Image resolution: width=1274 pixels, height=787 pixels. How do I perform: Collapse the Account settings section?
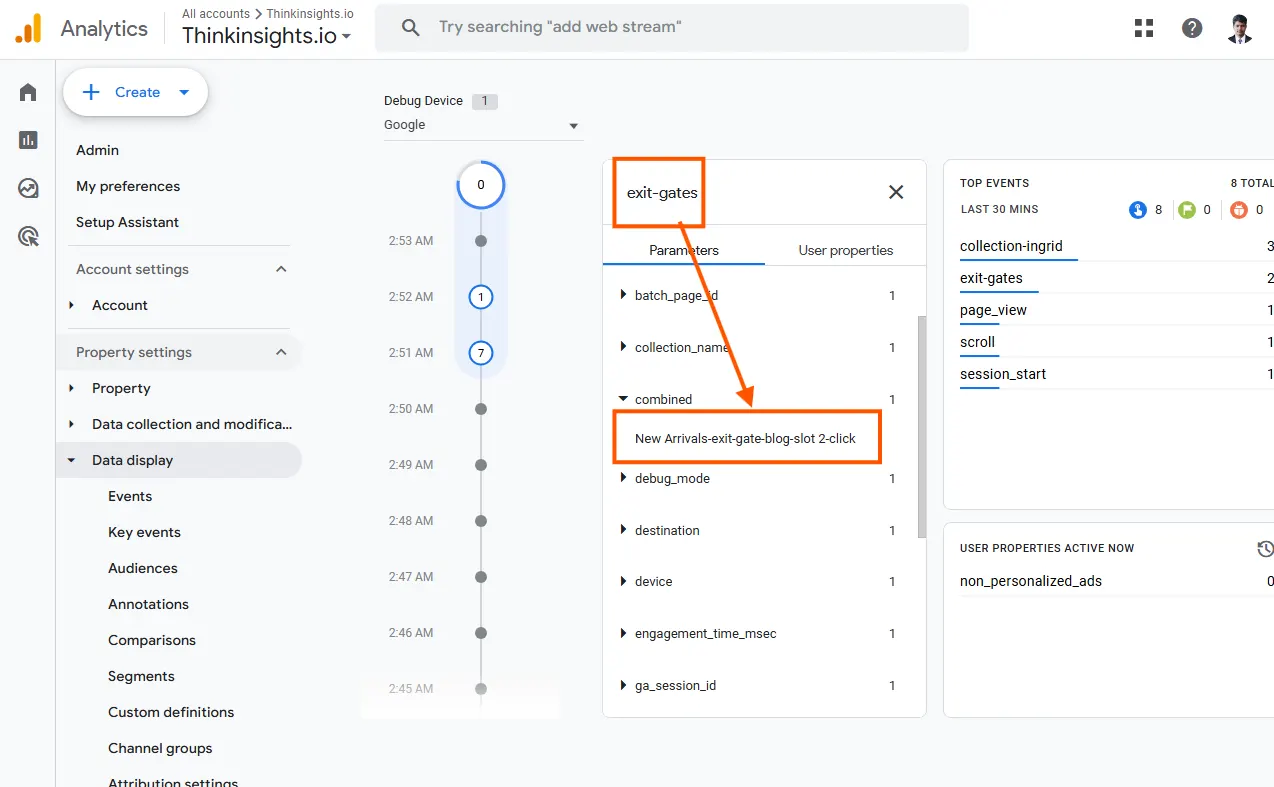coord(281,269)
